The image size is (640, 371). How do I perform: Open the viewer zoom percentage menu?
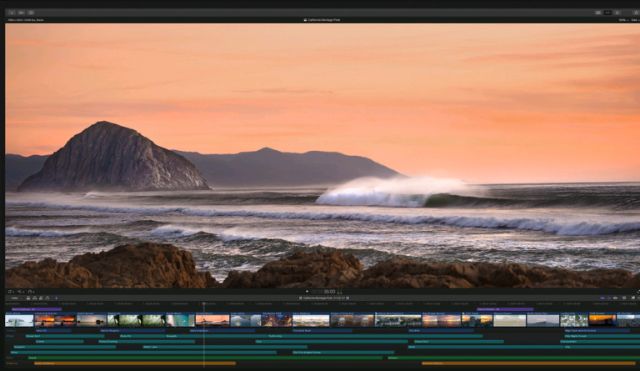pyautogui.click(x=622, y=20)
